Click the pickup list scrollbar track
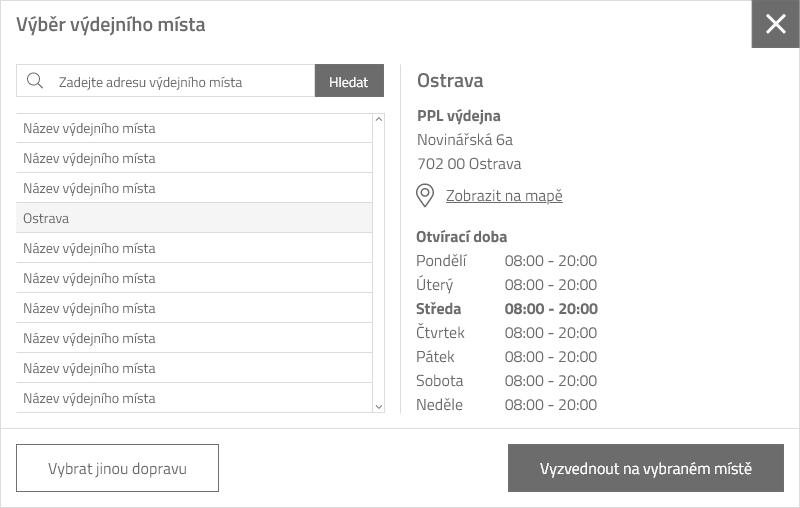Image resolution: width=800 pixels, height=508 pixels. point(378,260)
